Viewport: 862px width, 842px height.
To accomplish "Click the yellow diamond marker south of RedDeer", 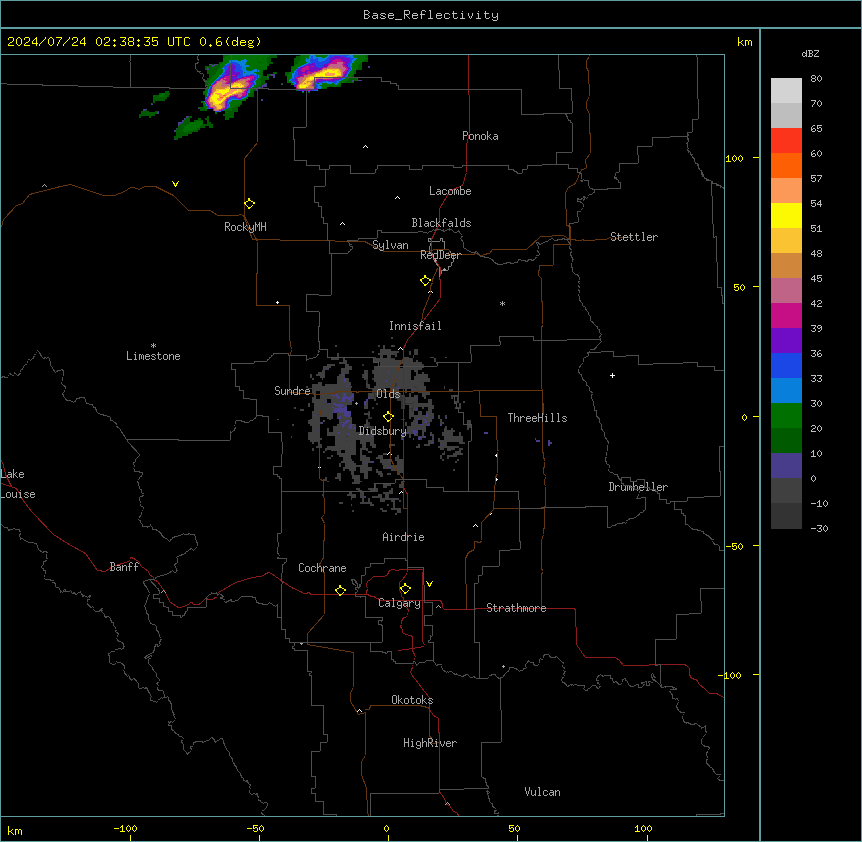I will pyautogui.click(x=426, y=281).
